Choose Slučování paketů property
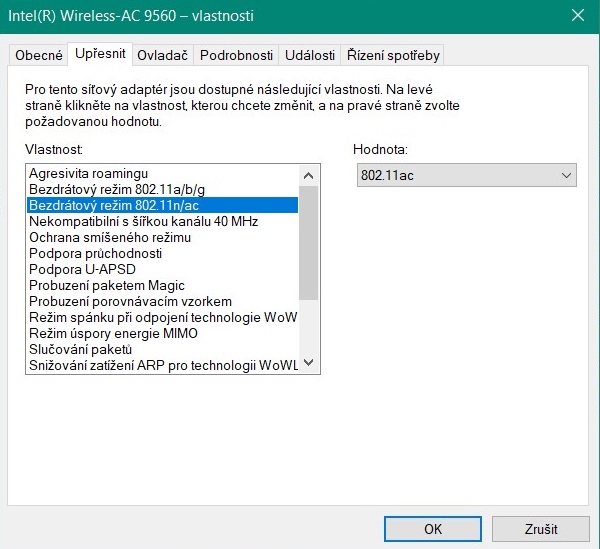This screenshot has width=600, height=549. coord(80,349)
